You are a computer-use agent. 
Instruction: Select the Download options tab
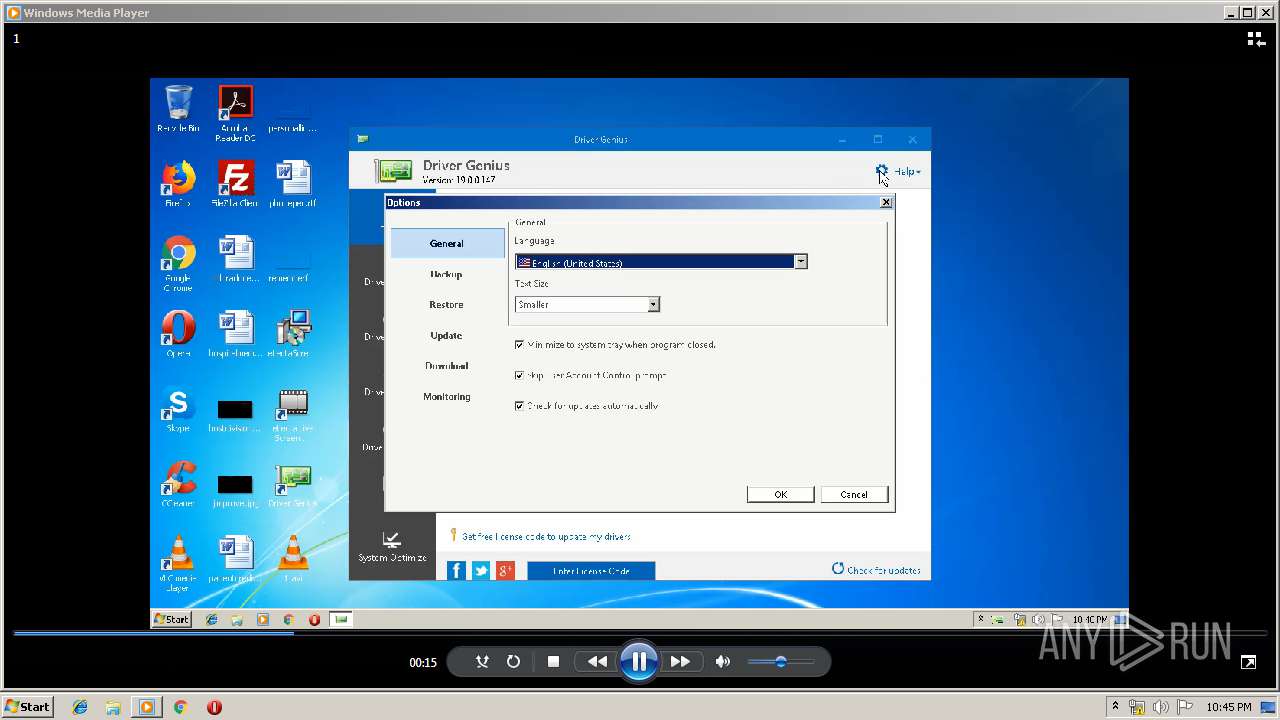click(447, 366)
